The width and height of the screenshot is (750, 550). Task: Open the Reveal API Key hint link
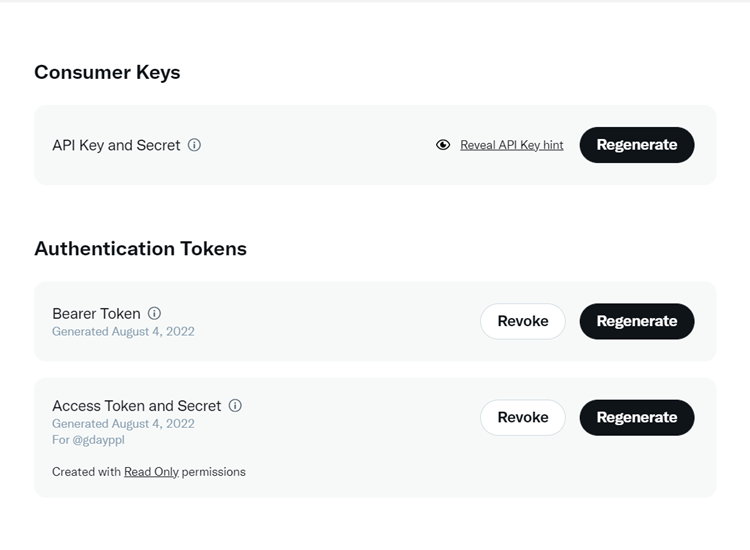tap(511, 145)
